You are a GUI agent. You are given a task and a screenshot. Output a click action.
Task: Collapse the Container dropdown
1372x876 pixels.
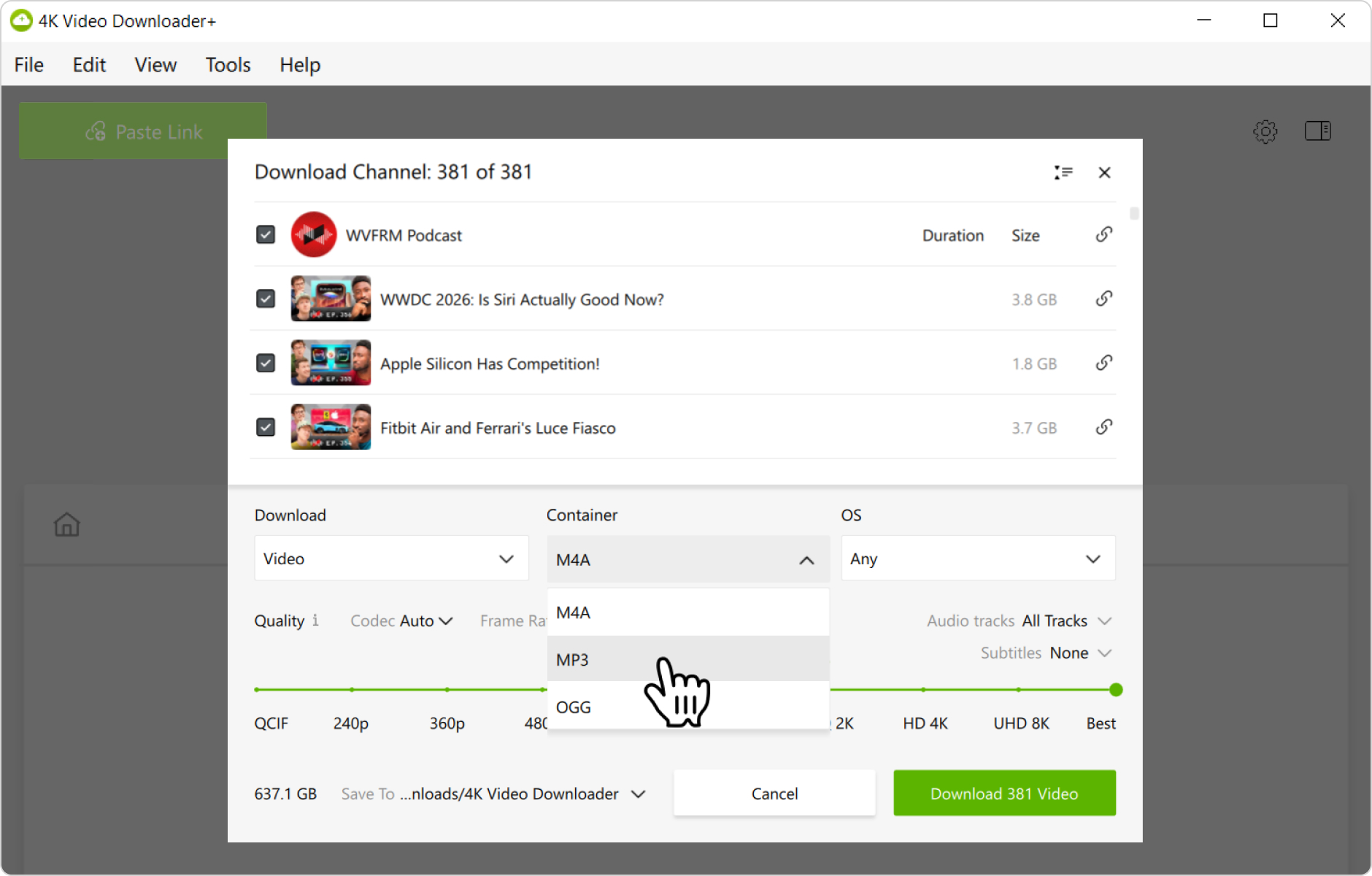(688, 559)
